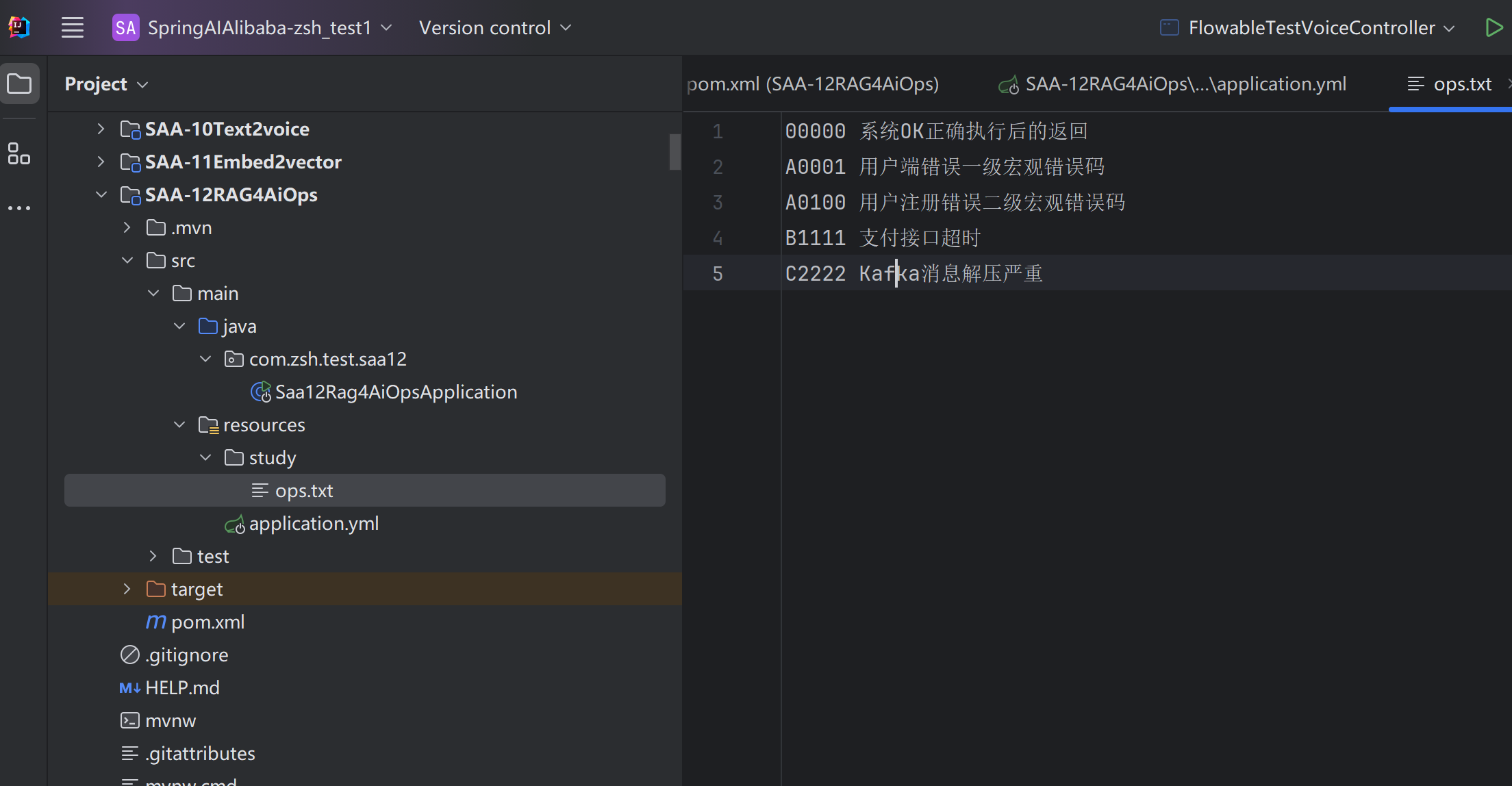Click the SA project avatar icon

coord(125,28)
